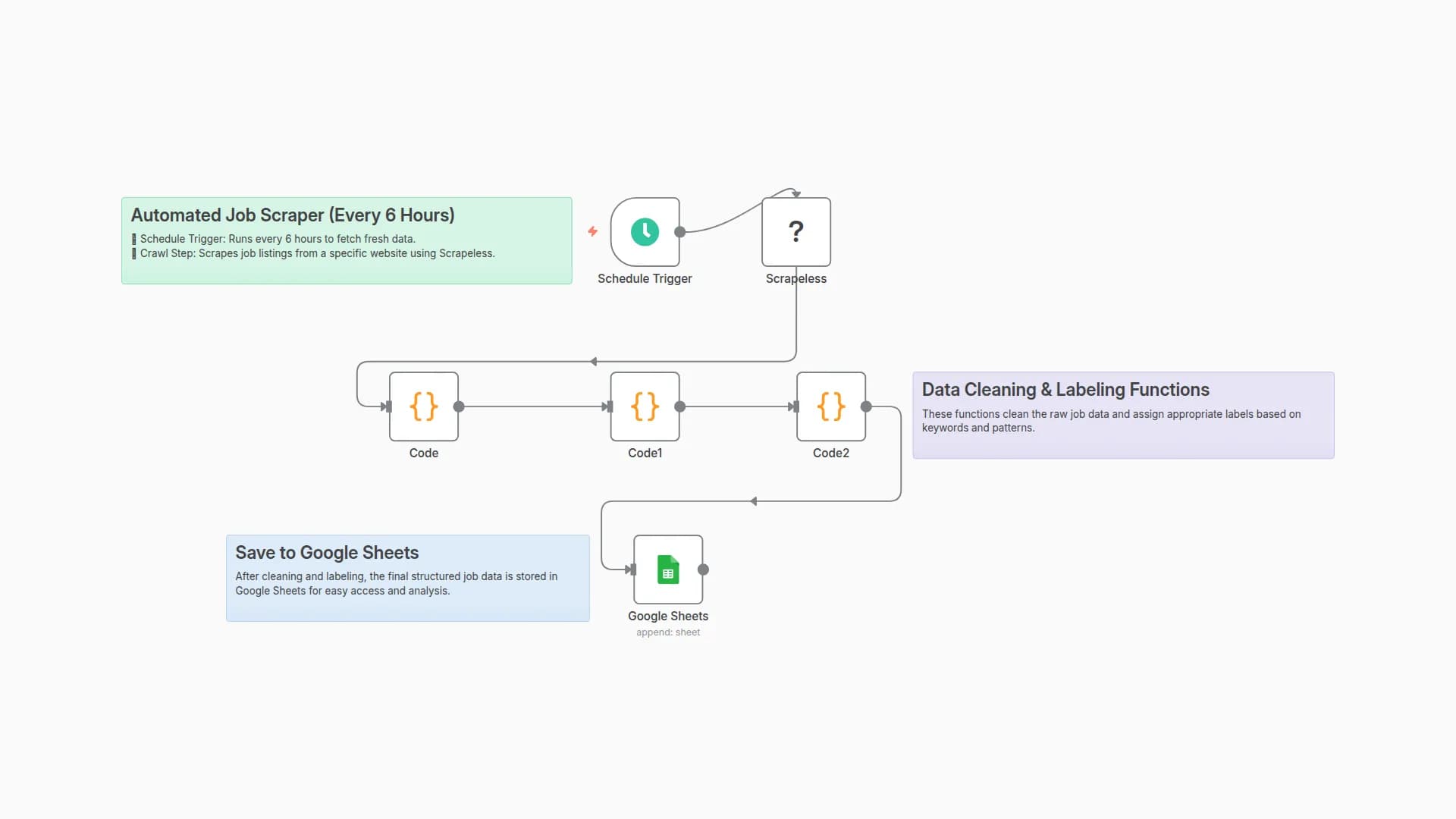
Task: Click the Google Sheets input connector
Action: (x=632, y=570)
